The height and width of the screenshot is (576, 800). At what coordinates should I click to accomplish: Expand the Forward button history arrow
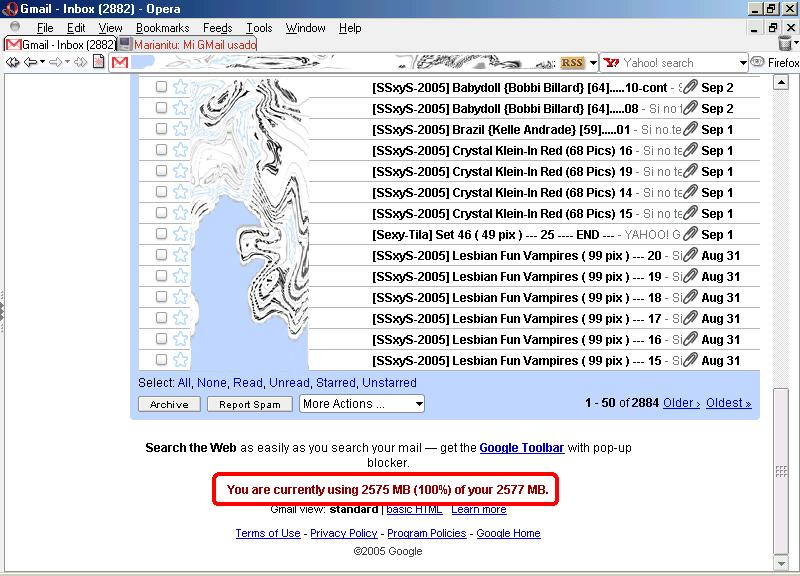[67, 62]
